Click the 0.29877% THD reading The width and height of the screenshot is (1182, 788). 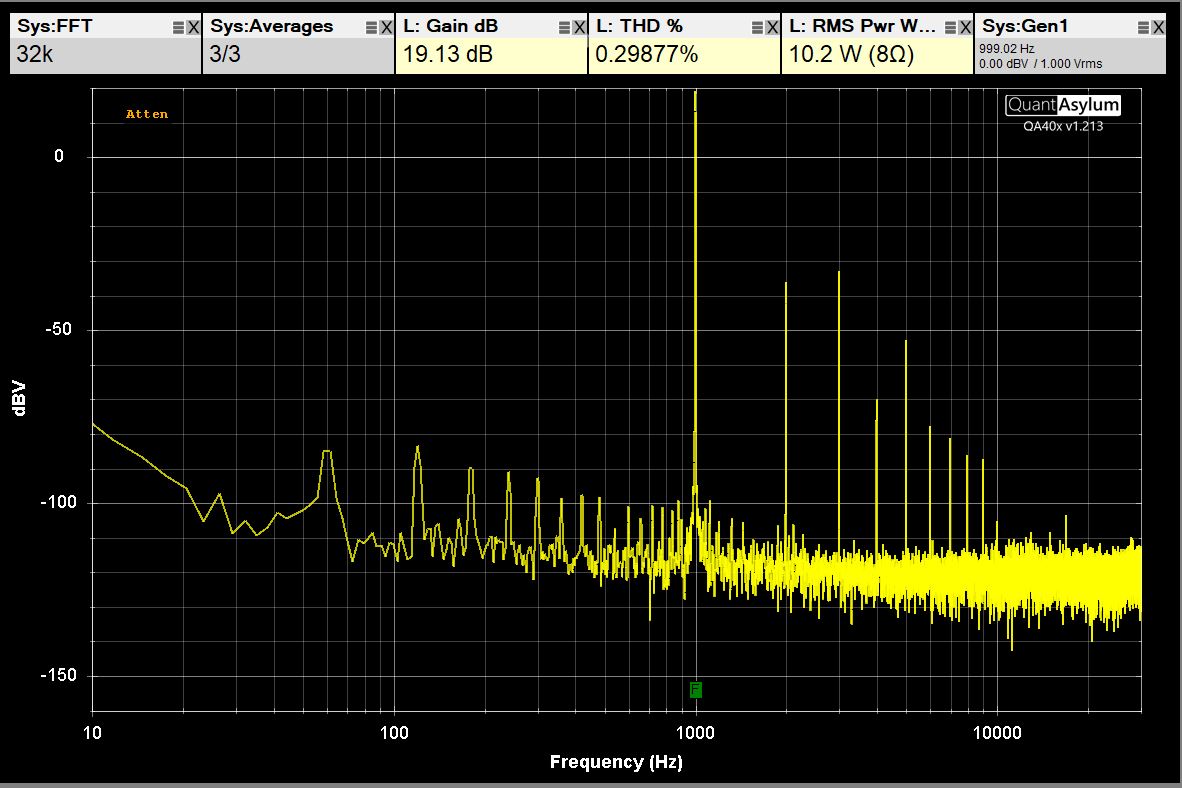pyautogui.click(x=647, y=54)
